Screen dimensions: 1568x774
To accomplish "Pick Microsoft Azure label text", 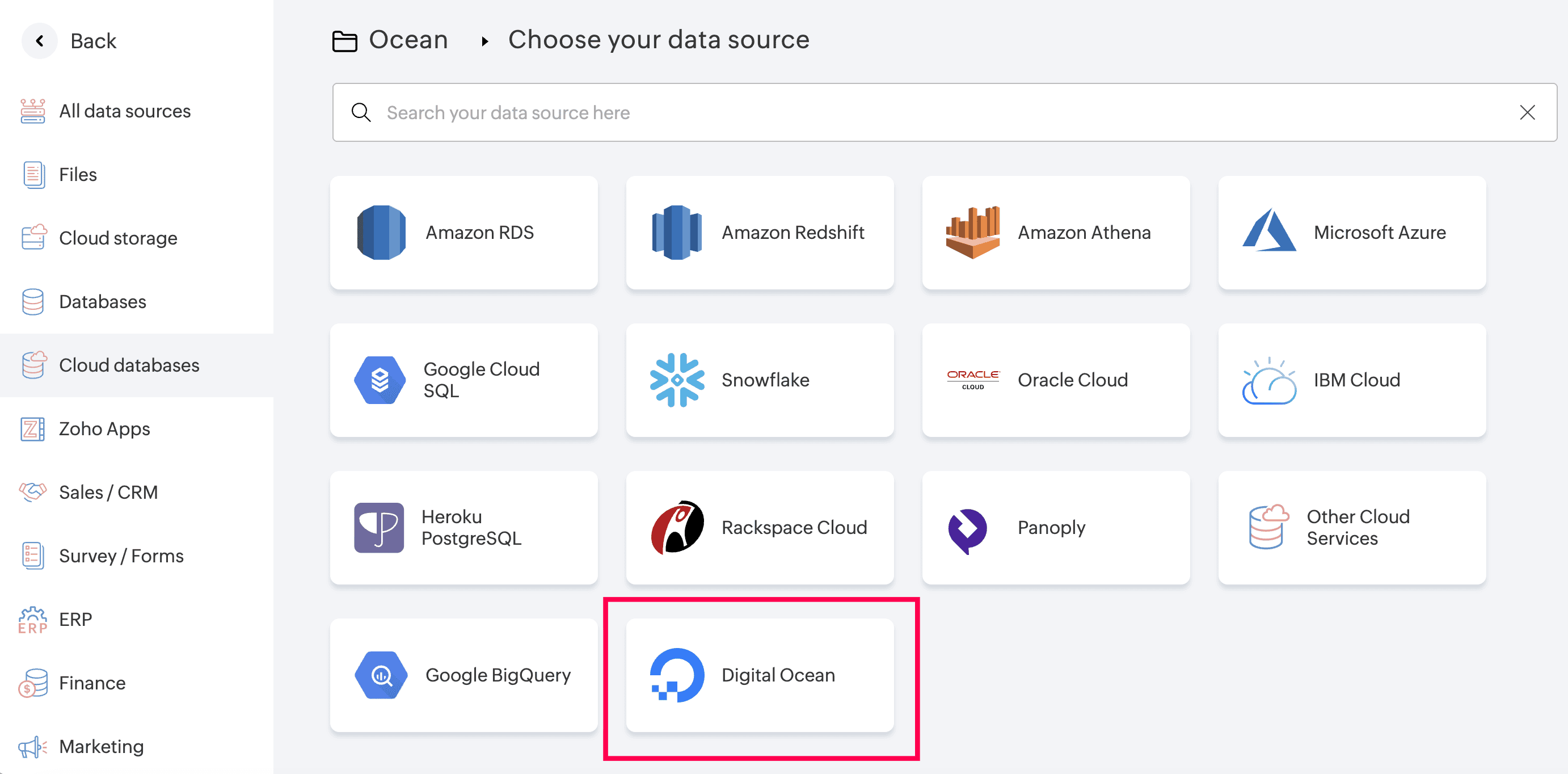I will click(1380, 233).
